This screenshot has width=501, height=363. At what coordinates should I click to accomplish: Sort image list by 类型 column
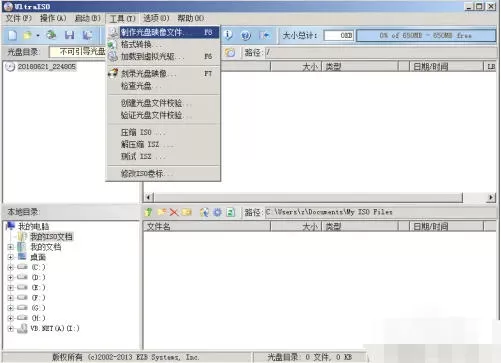(x=360, y=67)
